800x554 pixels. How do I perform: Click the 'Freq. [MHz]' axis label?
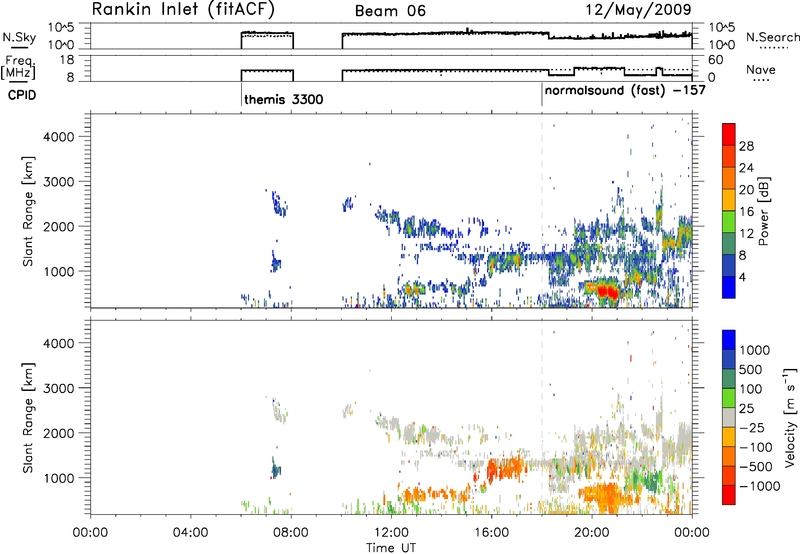tap(18, 67)
